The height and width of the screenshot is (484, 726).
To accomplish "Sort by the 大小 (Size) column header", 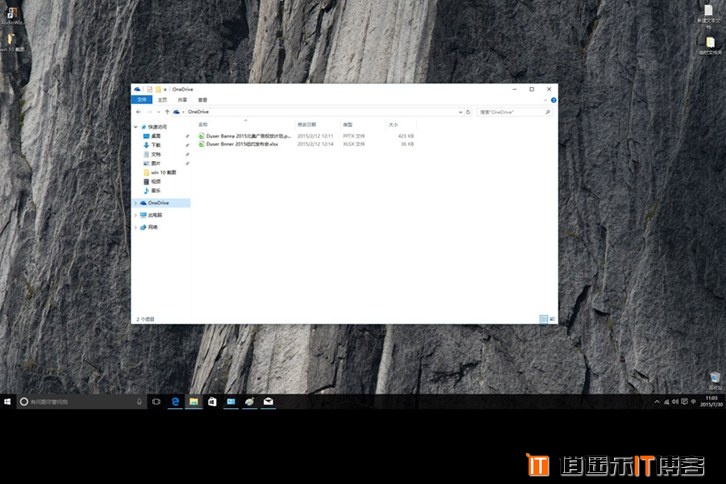I will 393,125.
